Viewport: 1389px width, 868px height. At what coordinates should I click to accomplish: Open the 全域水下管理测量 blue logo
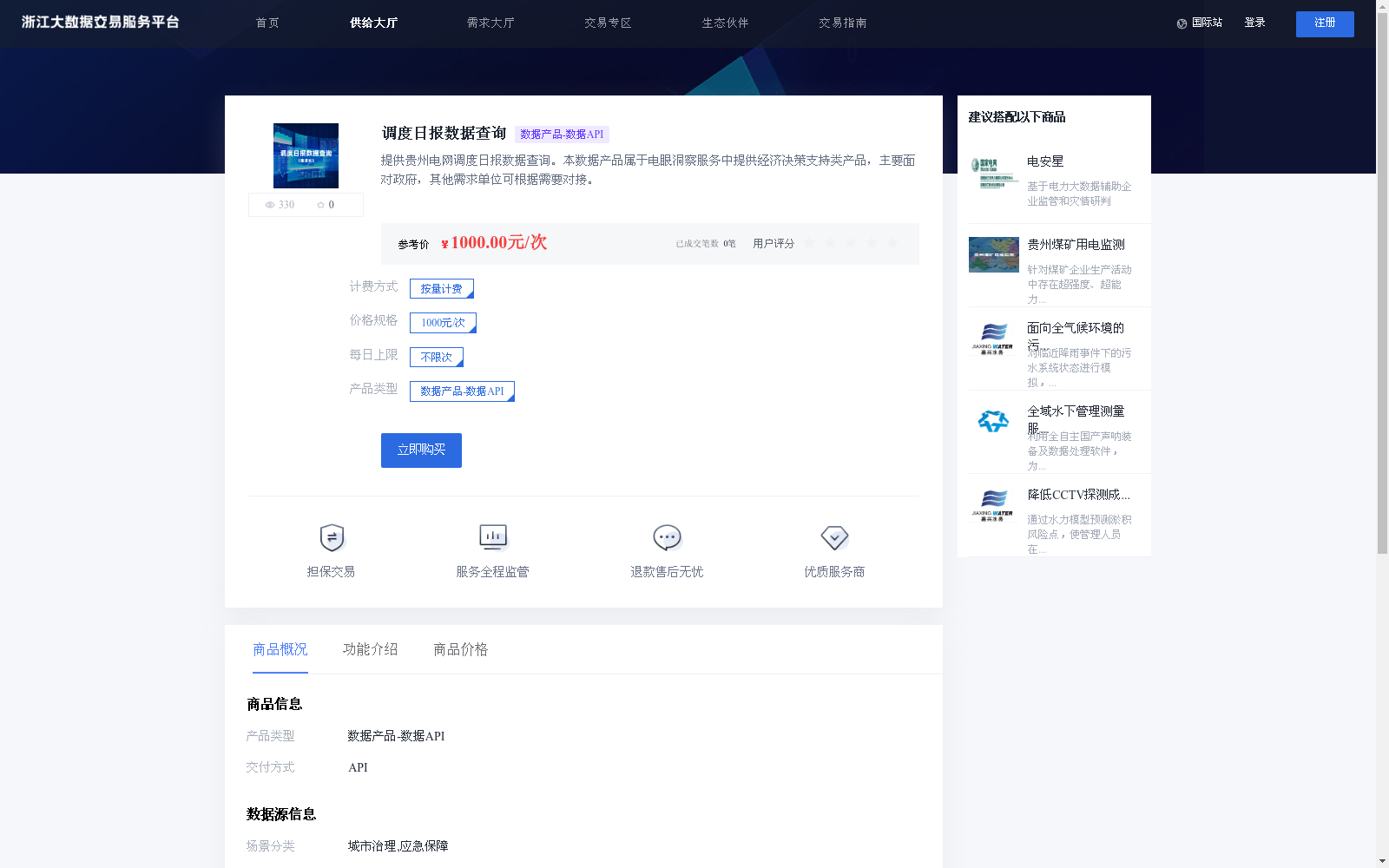[994, 422]
